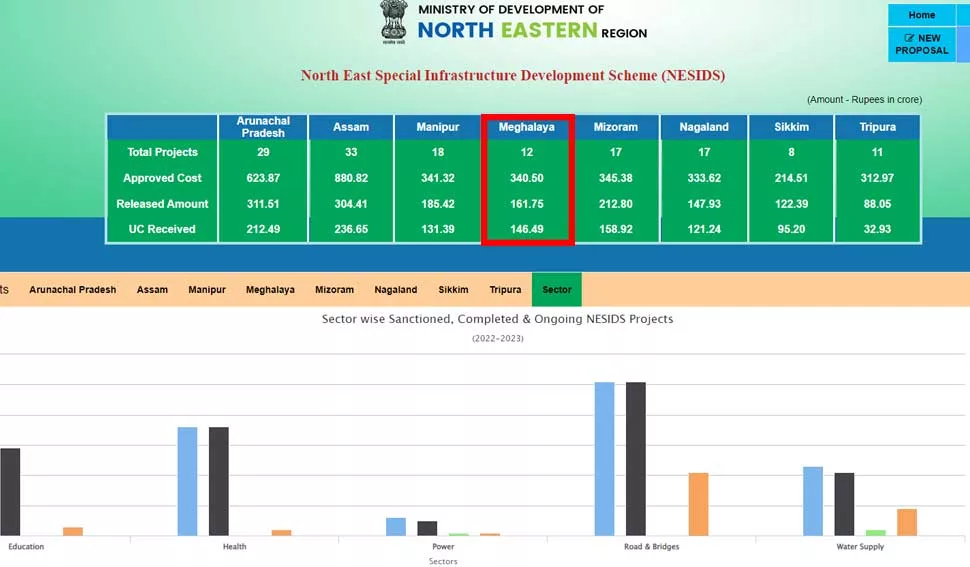The width and height of the screenshot is (970, 567).
Task: Click the Approved Cost row label
Action: (162, 178)
